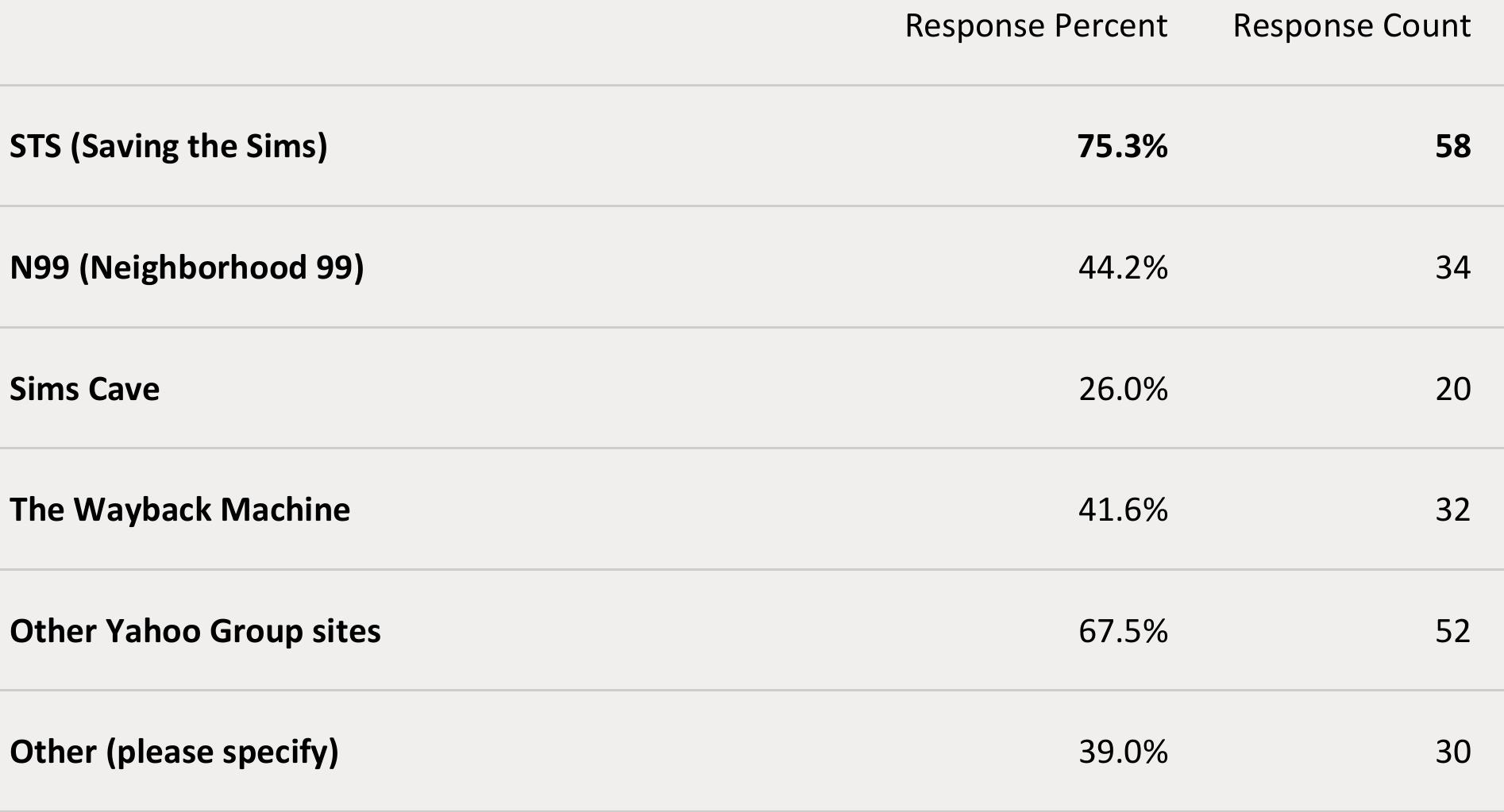Select the N99 (Neighborhood 99) row label

pos(187,268)
